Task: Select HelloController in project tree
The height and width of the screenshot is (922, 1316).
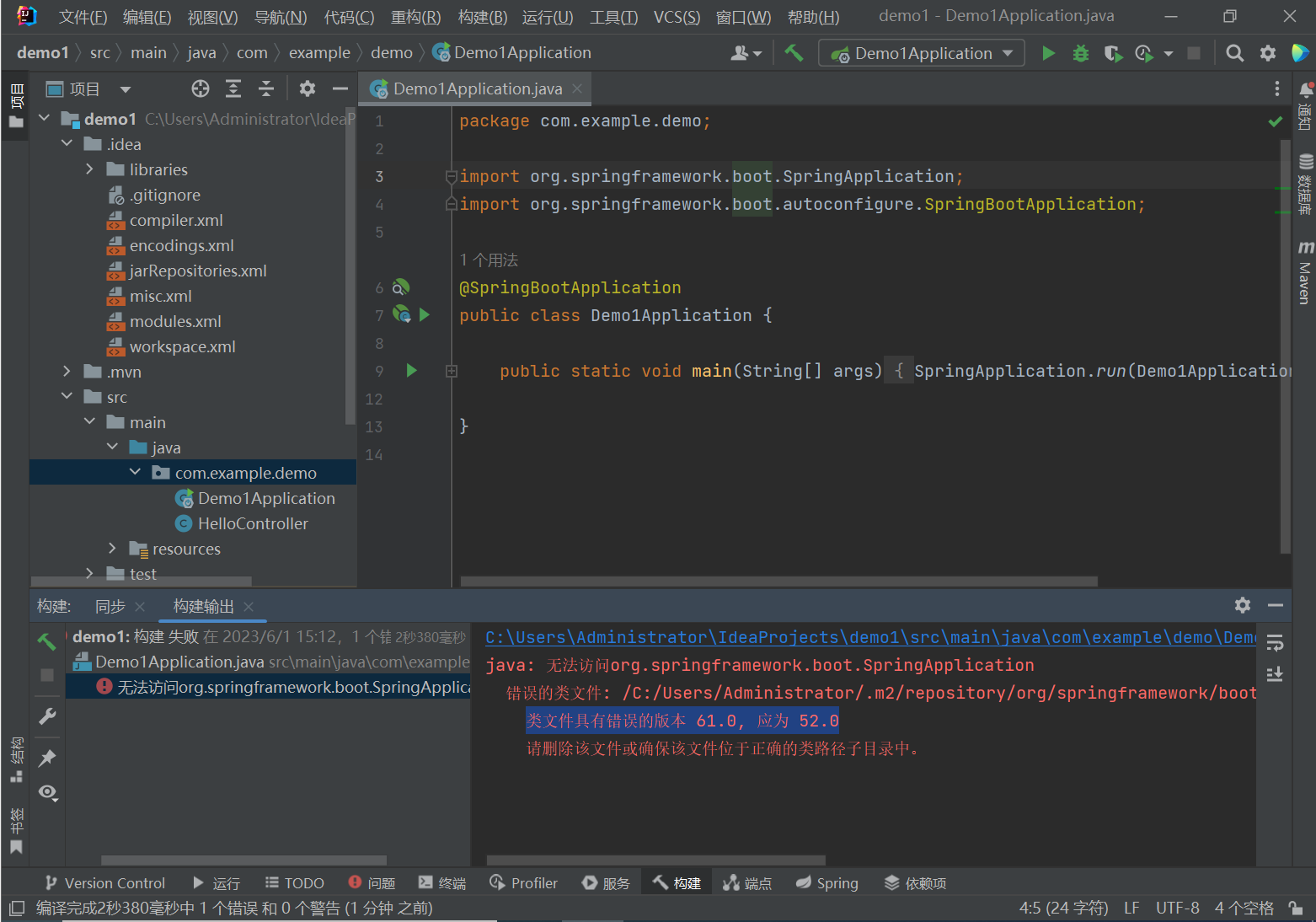Action: coord(253,523)
